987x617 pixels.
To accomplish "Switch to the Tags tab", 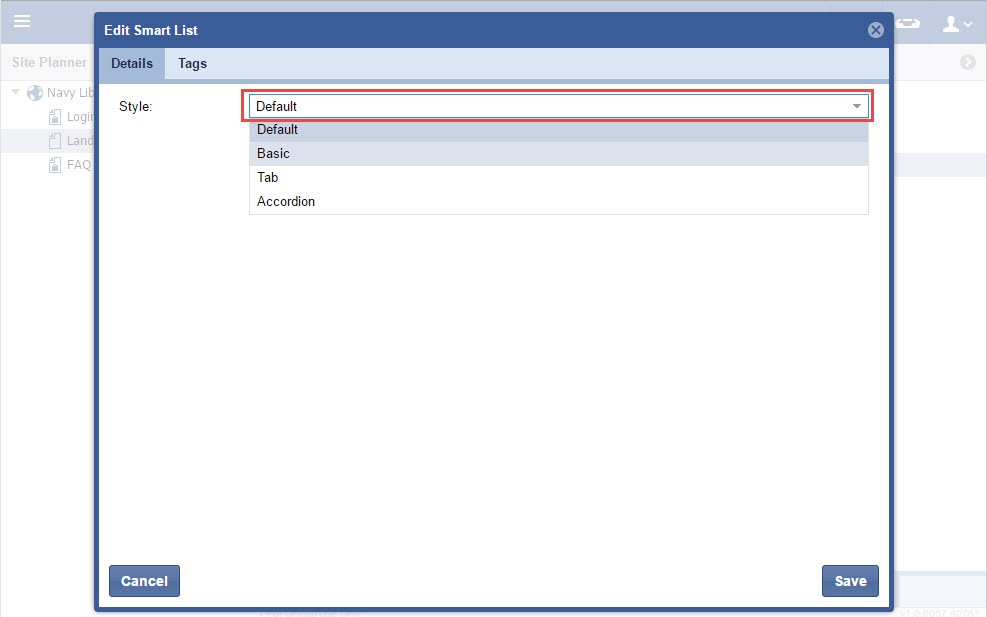I will click(x=192, y=63).
